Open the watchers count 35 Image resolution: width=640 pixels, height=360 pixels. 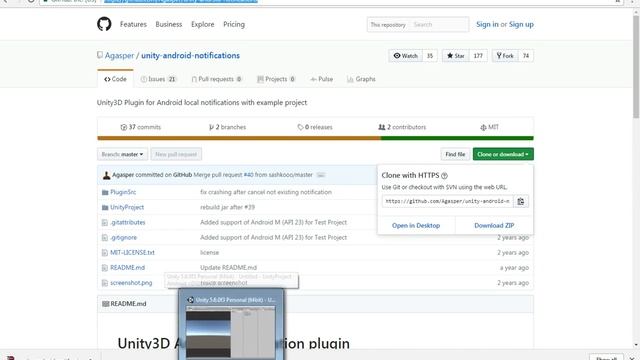429,56
